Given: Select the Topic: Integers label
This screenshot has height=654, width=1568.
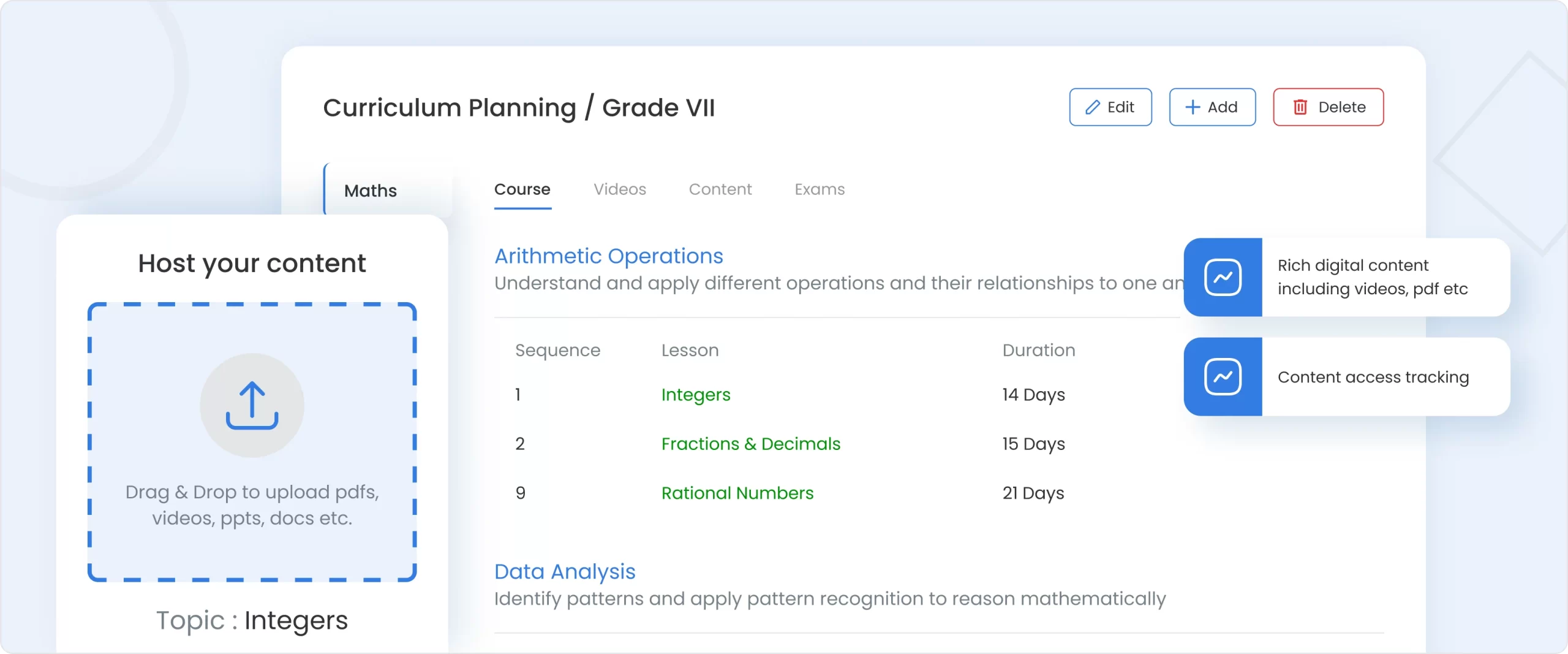Looking at the screenshot, I should [251, 620].
